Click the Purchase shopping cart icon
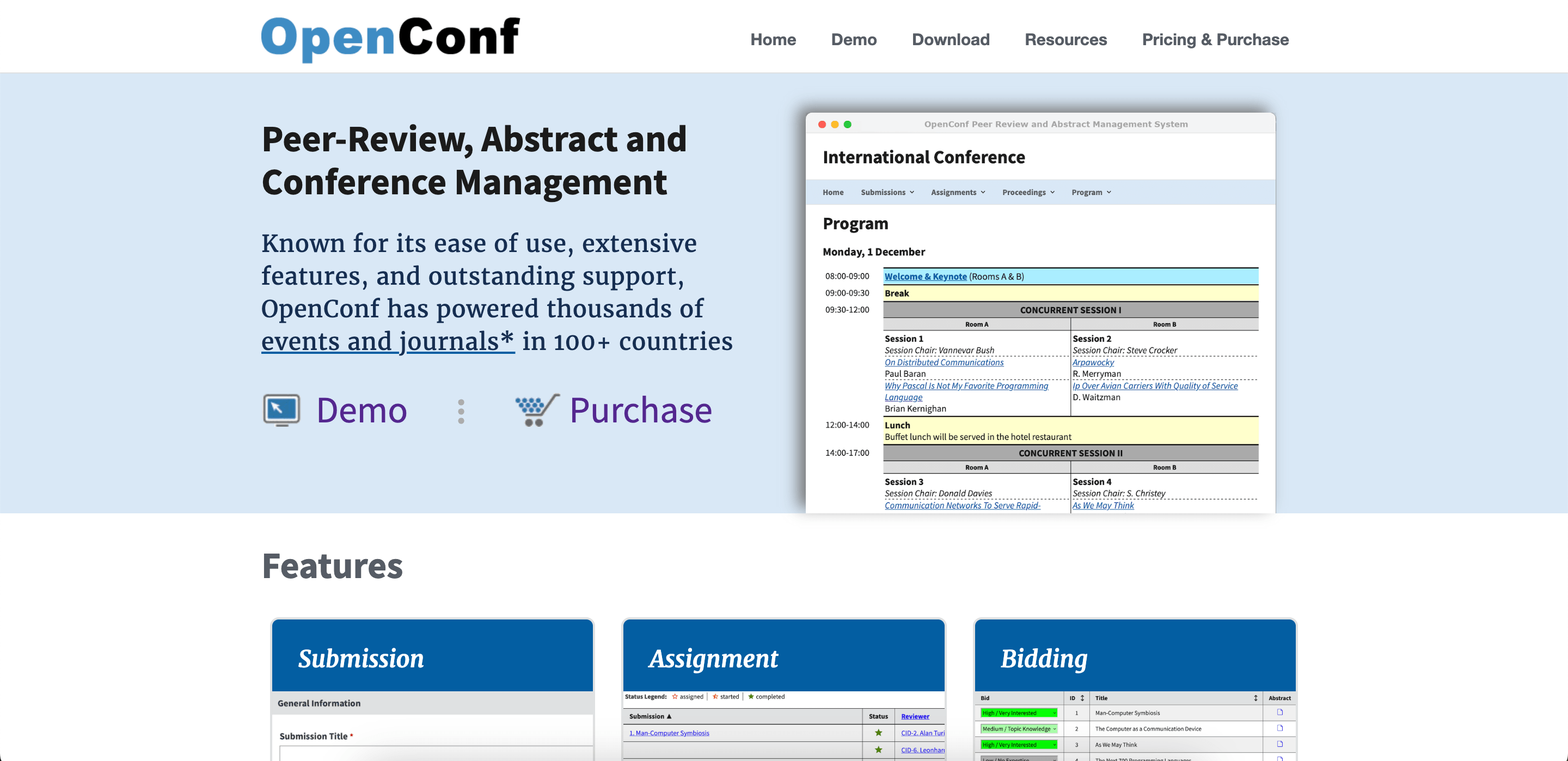Screen dimensions: 1568x761 (535, 410)
